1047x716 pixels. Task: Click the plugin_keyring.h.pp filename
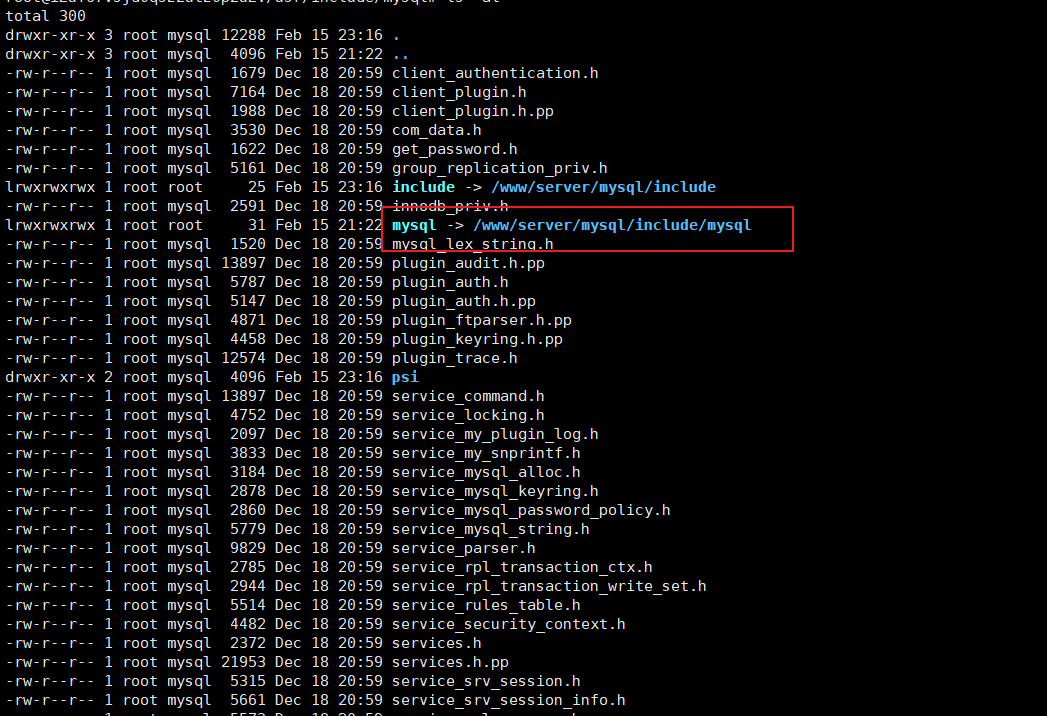477,339
